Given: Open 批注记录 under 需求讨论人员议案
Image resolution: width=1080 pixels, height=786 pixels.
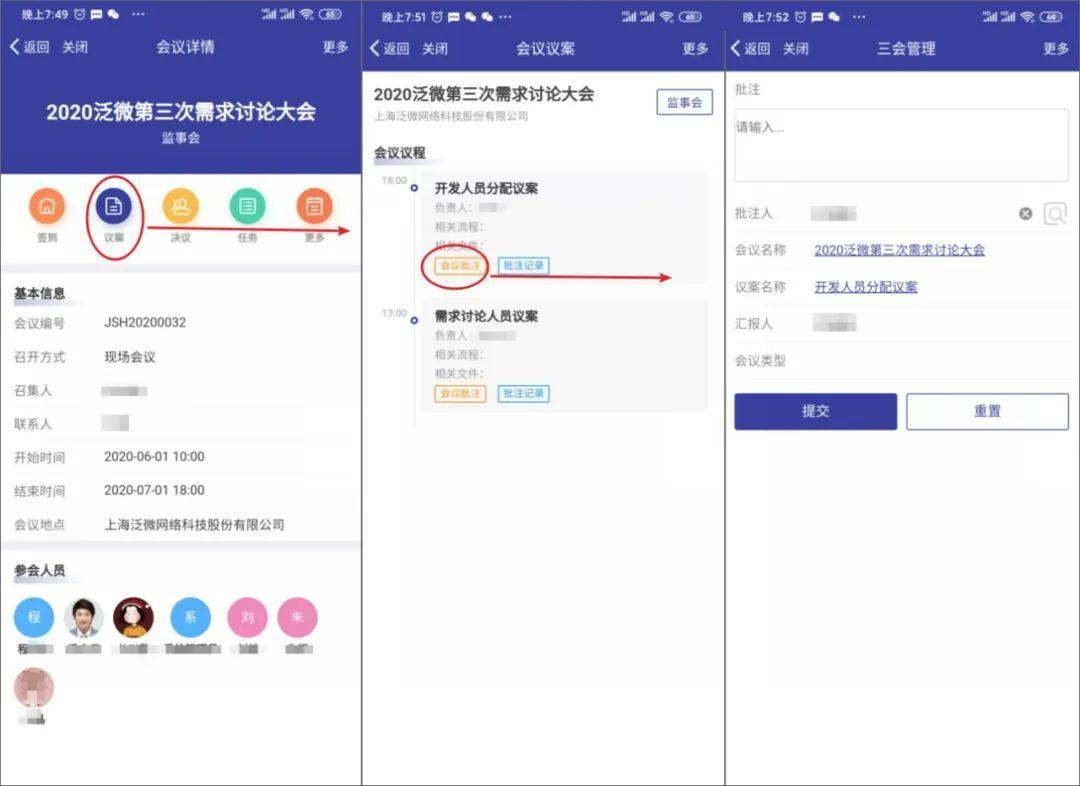Looking at the screenshot, I should (523, 393).
